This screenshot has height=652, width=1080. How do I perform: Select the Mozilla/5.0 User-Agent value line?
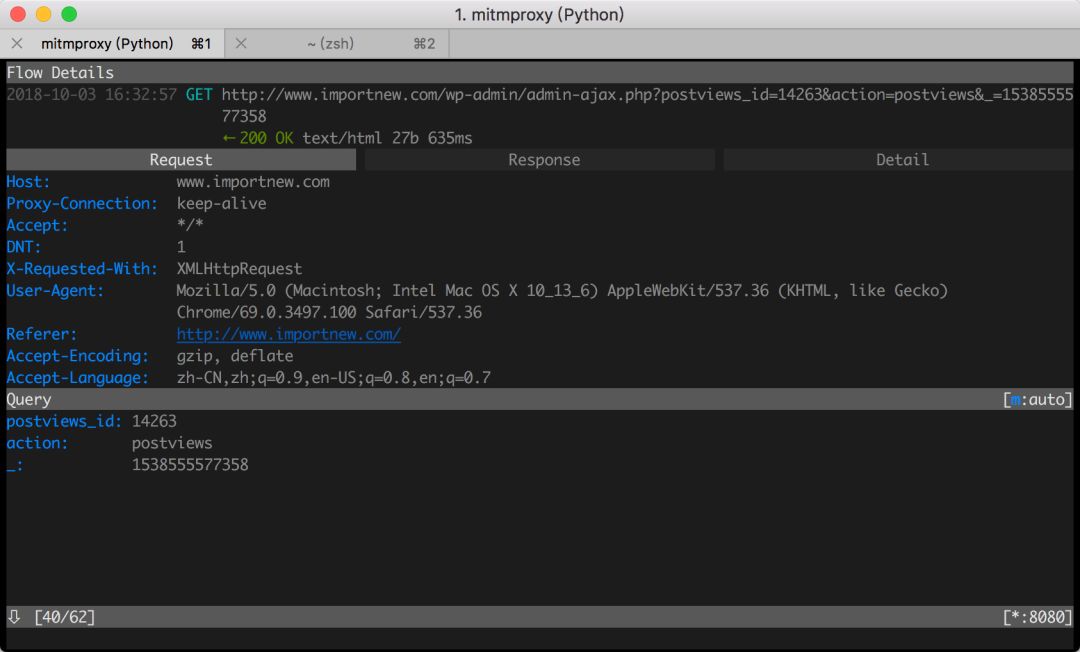point(562,291)
